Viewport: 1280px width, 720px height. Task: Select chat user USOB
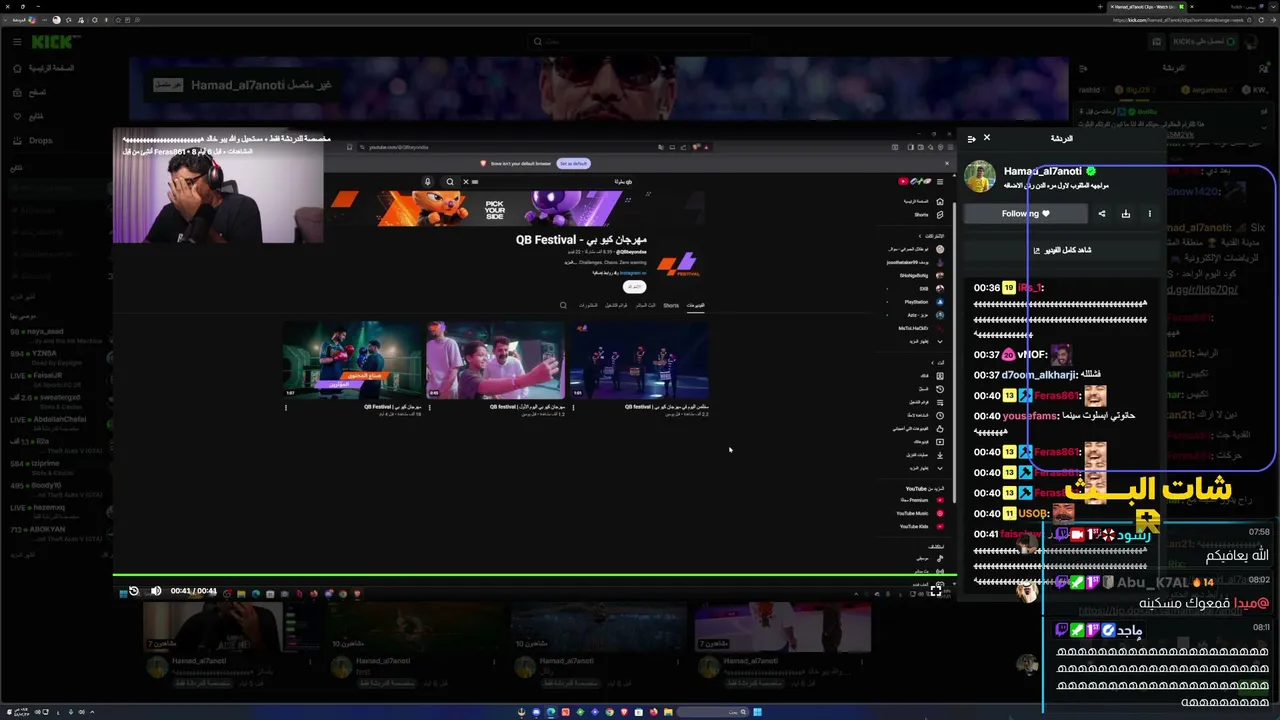[x=1032, y=514]
